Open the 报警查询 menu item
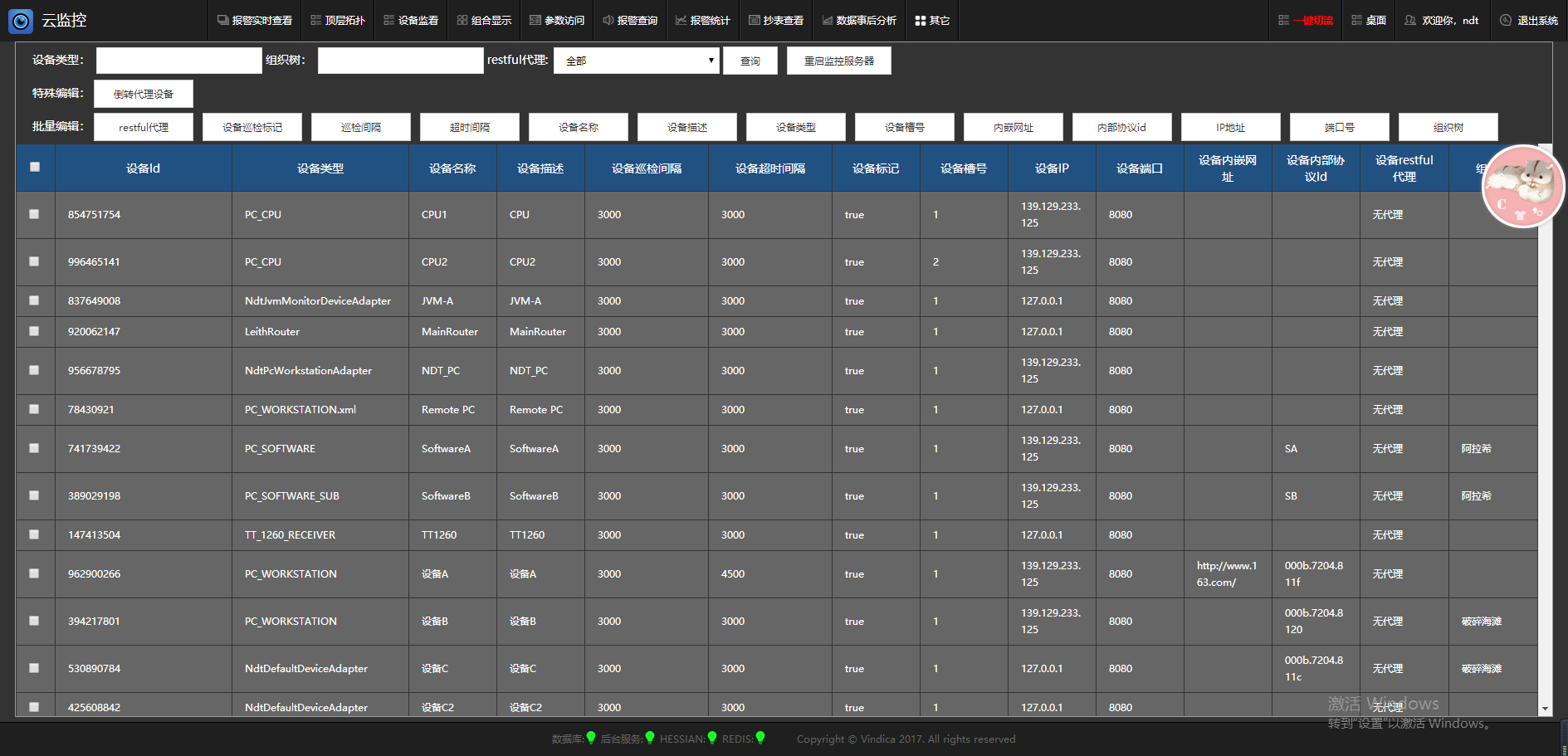Screen dimensions: 1568x756 point(630,21)
